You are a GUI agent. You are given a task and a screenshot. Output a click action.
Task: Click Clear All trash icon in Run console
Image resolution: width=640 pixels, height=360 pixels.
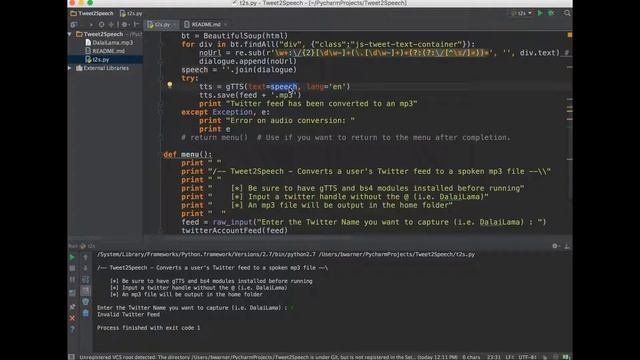tap(85, 313)
